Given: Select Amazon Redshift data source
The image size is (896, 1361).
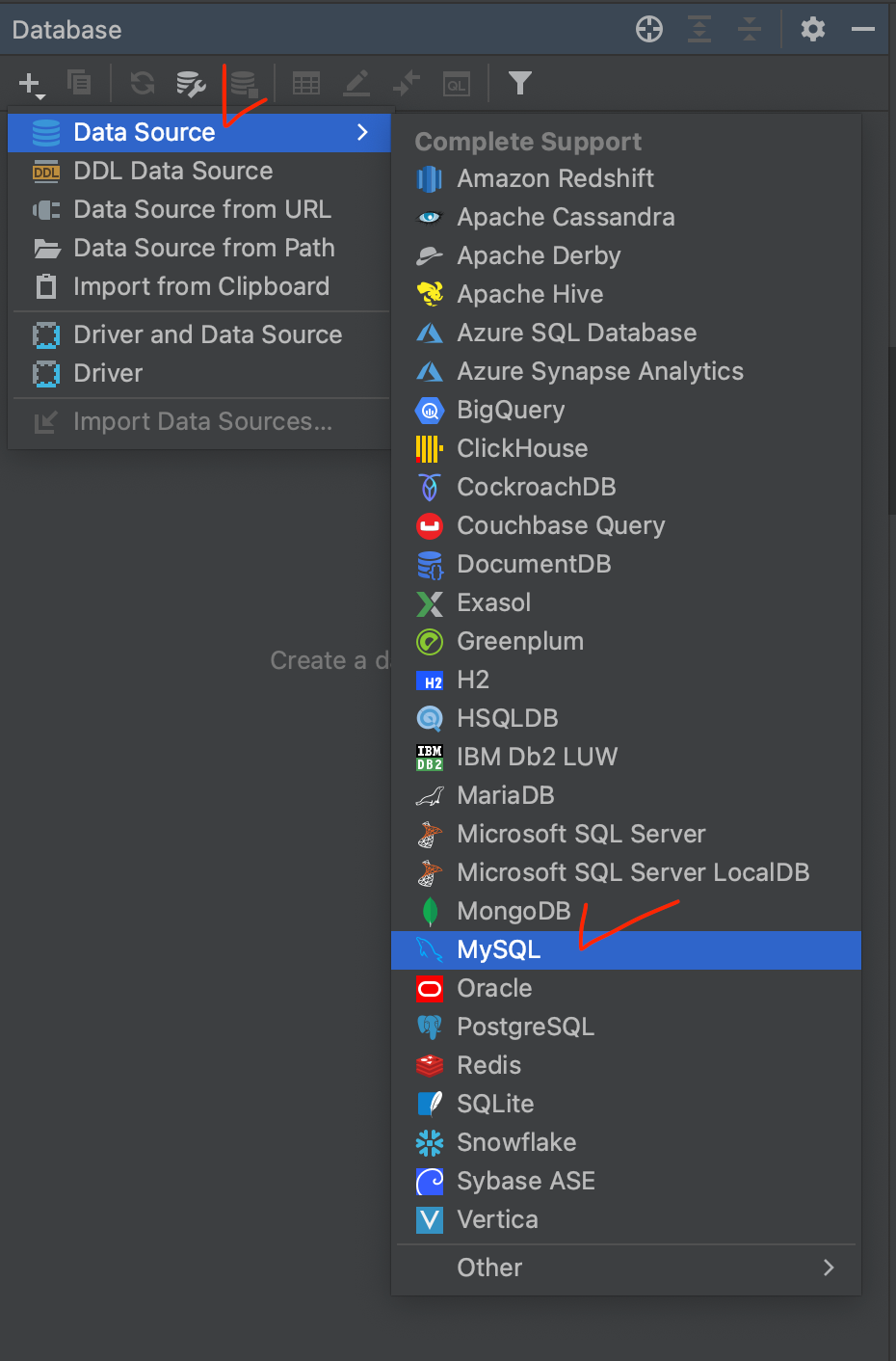Looking at the screenshot, I should (x=626, y=178).
